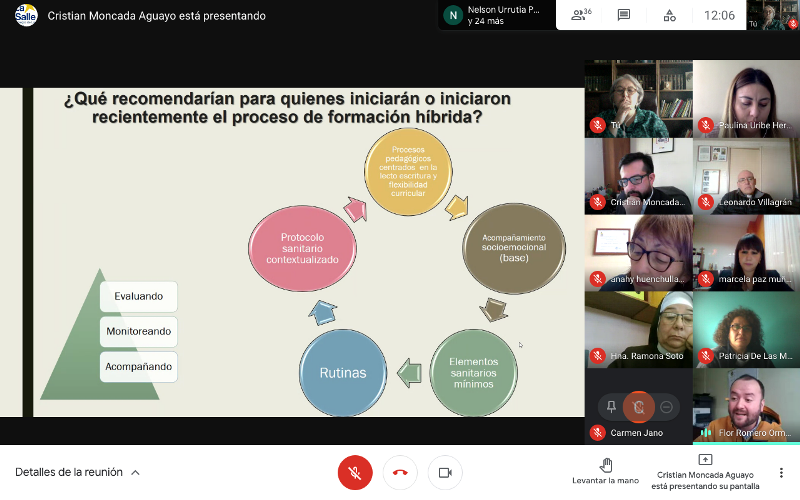Click the La Salle logo
Viewport: 800px width, 500px height.
26,15
